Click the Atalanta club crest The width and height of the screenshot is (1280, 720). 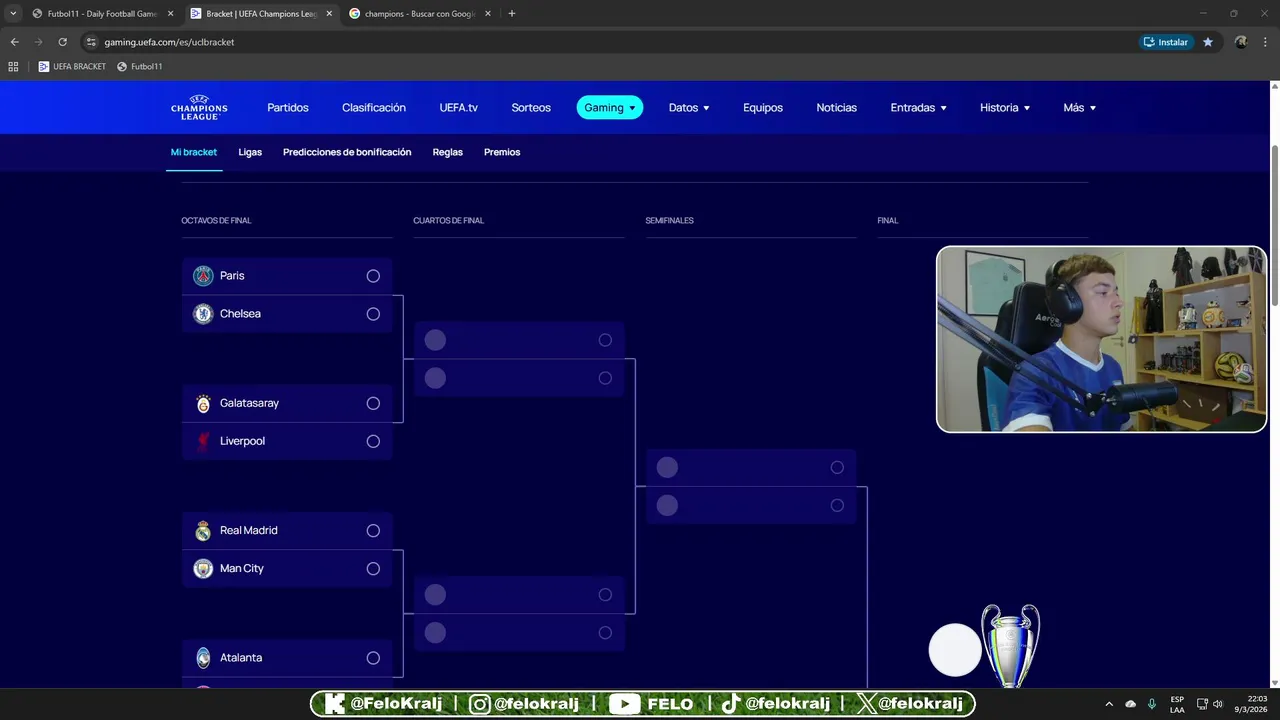[x=203, y=658]
